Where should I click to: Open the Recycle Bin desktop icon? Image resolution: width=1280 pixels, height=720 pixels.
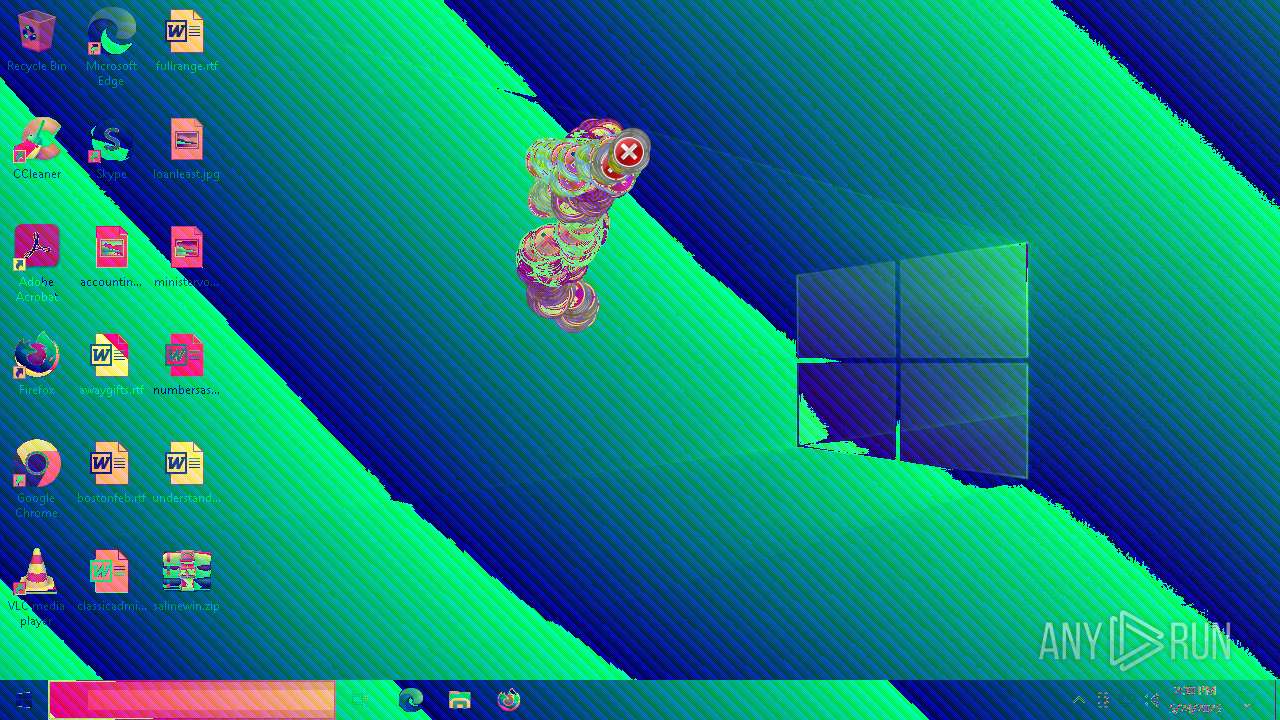(37, 40)
